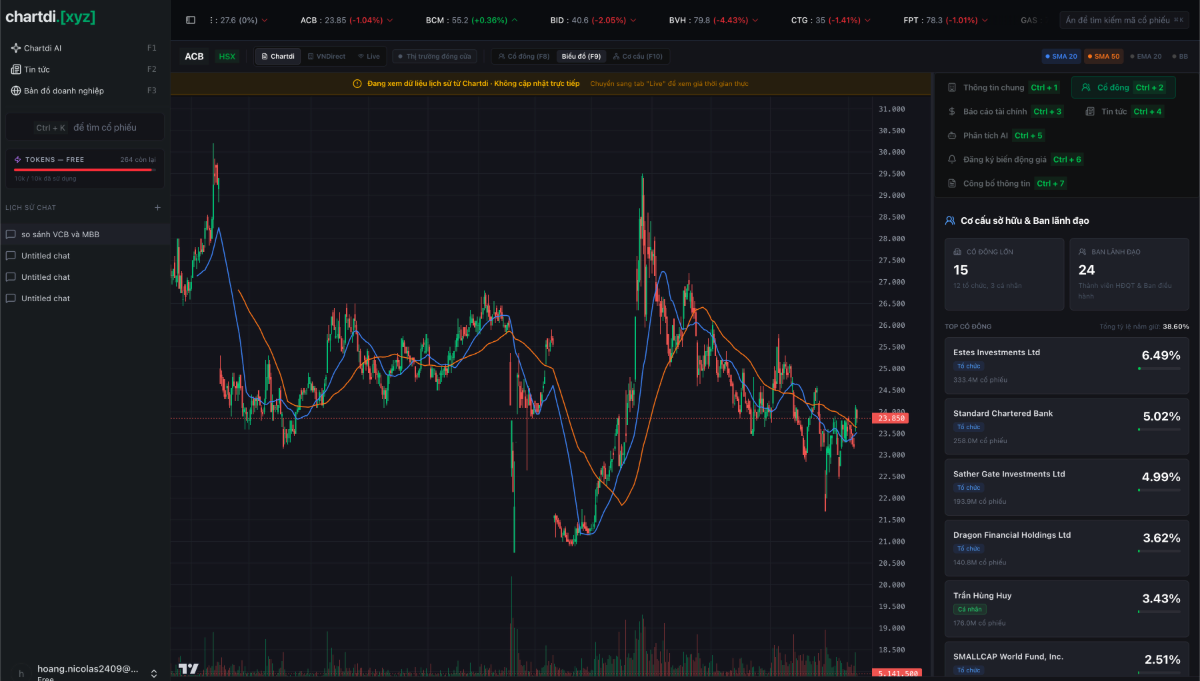Select BVH 79.8 in ticker strip

[716, 20]
